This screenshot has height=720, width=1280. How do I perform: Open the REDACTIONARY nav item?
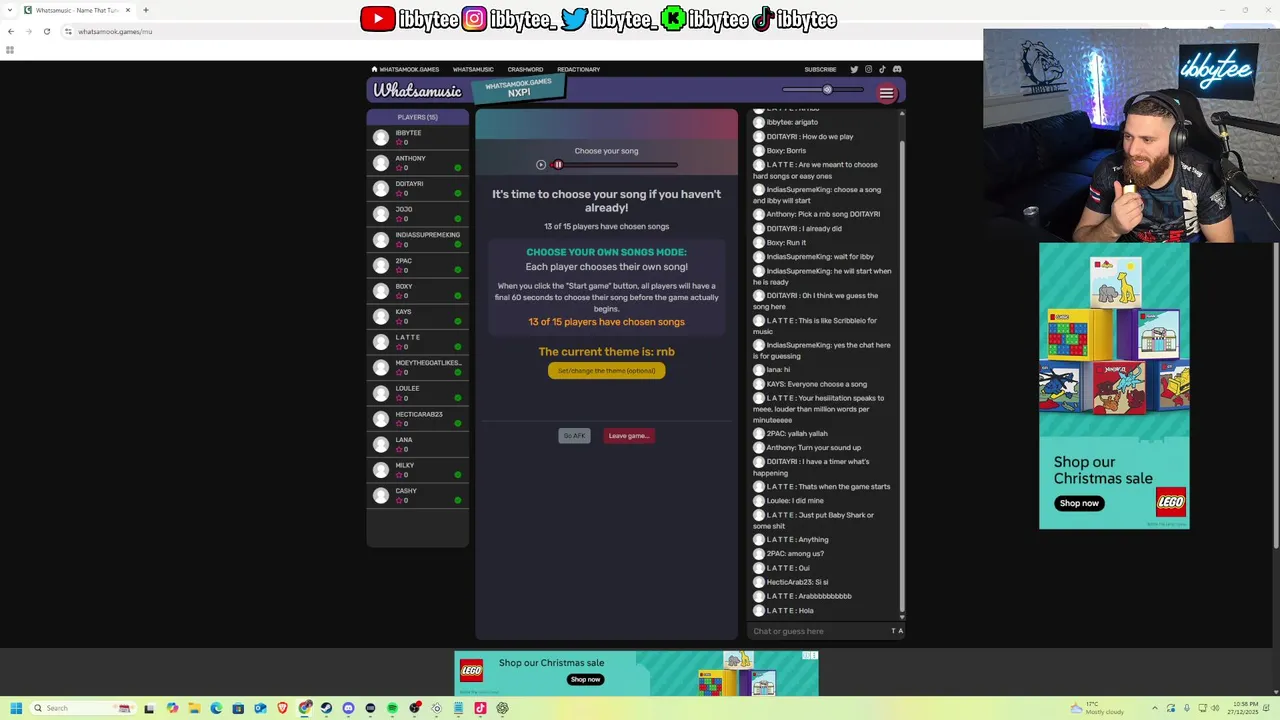579,69
